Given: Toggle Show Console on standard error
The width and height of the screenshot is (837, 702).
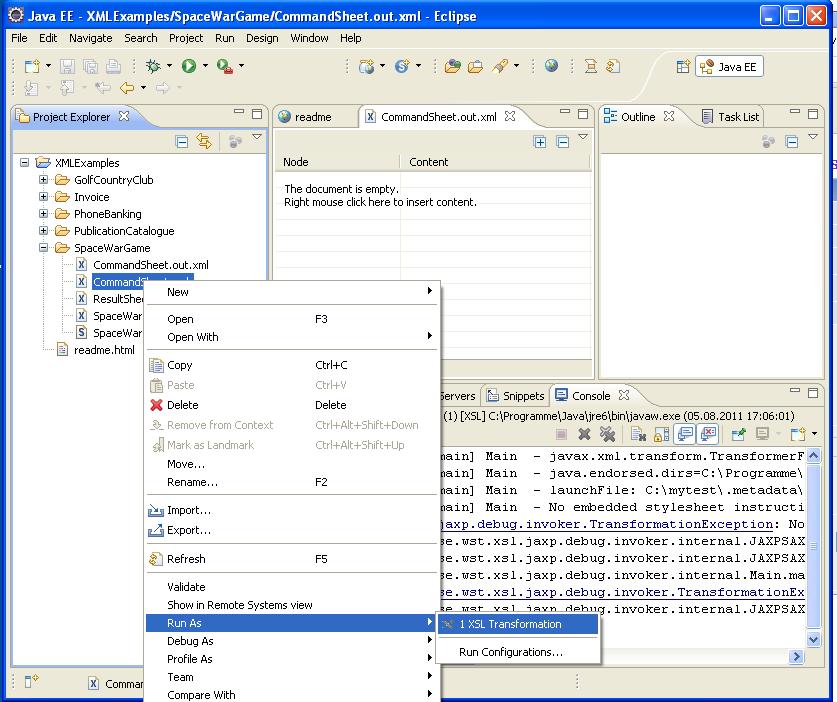Looking at the screenshot, I should [708, 434].
